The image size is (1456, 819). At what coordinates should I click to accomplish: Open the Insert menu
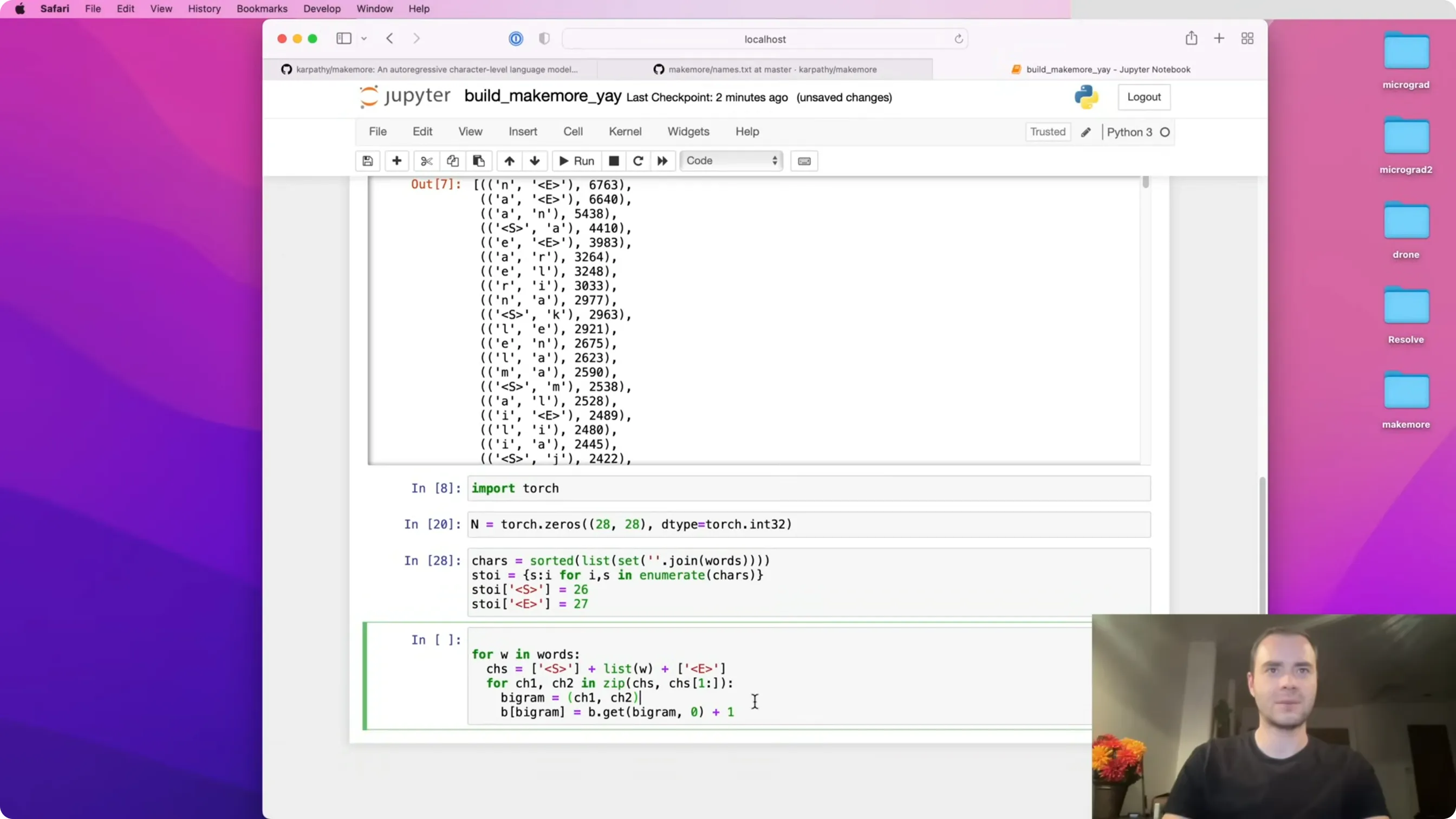click(x=522, y=132)
